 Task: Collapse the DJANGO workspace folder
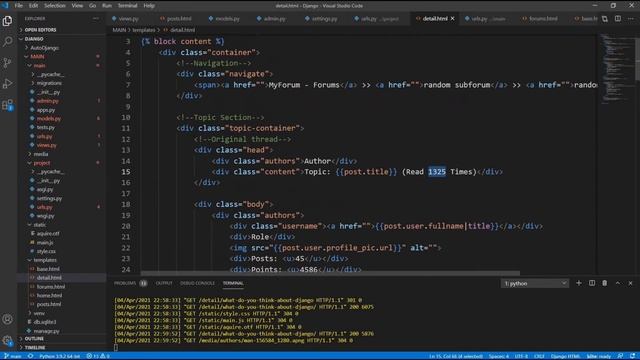pyautogui.click(x=34, y=39)
